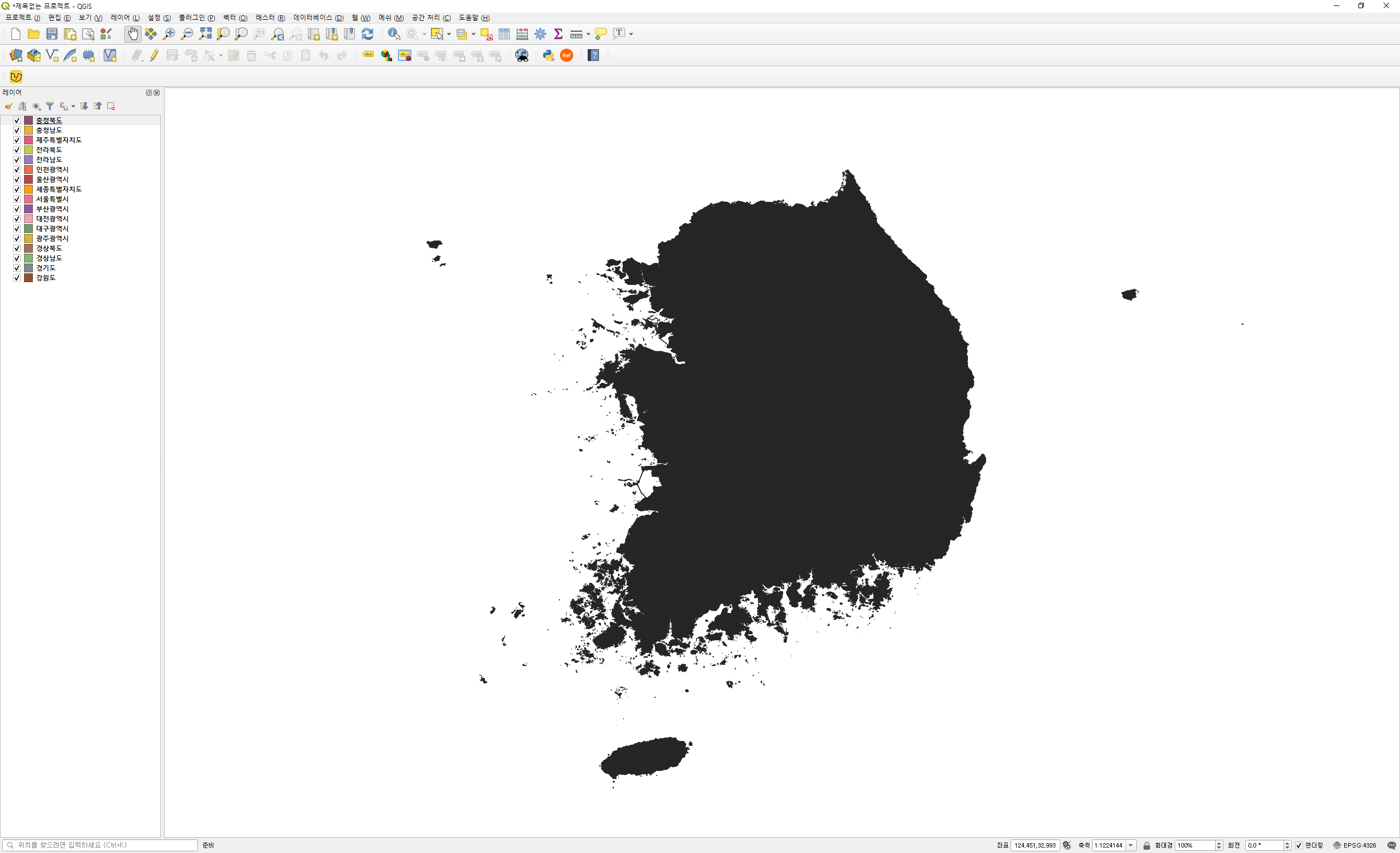The width and height of the screenshot is (1400, 853).
Task: Open the scale 축척 dropdown arrow
Action: (x=1131, y=845)
